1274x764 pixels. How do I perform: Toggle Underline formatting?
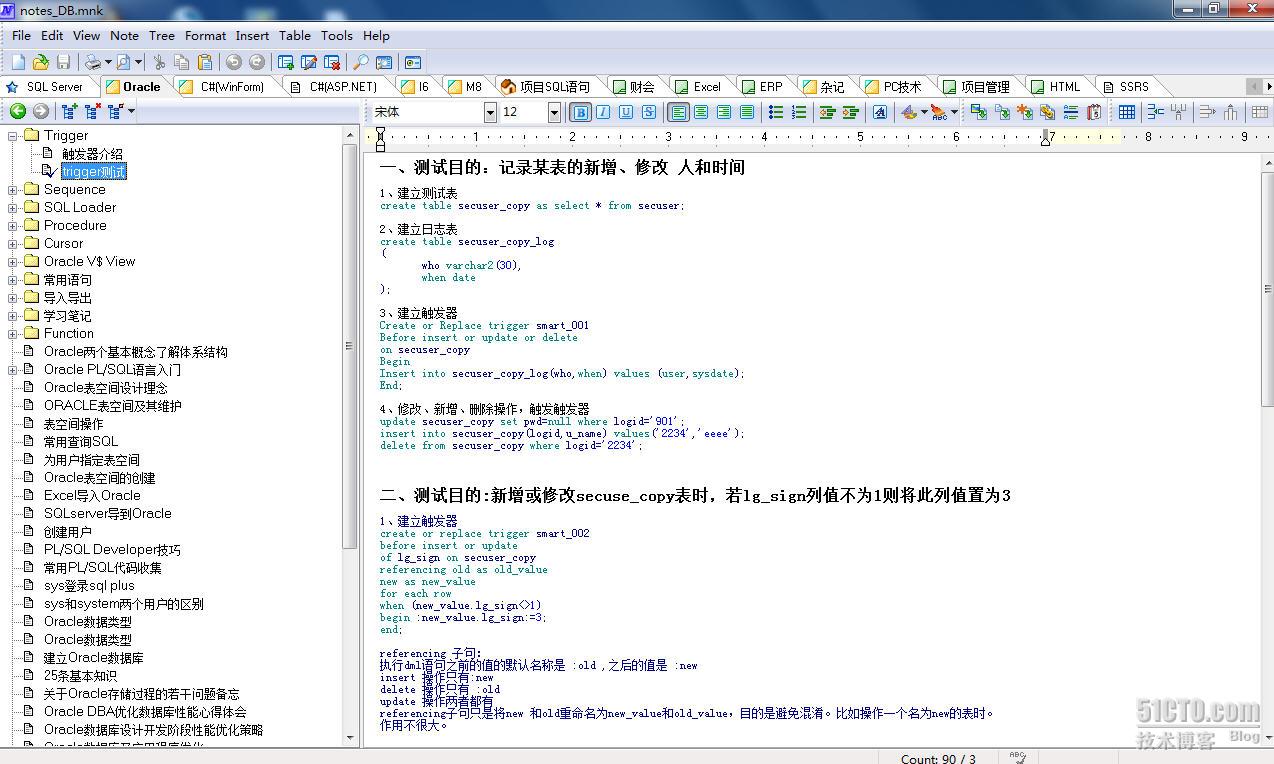click(626, 112)
